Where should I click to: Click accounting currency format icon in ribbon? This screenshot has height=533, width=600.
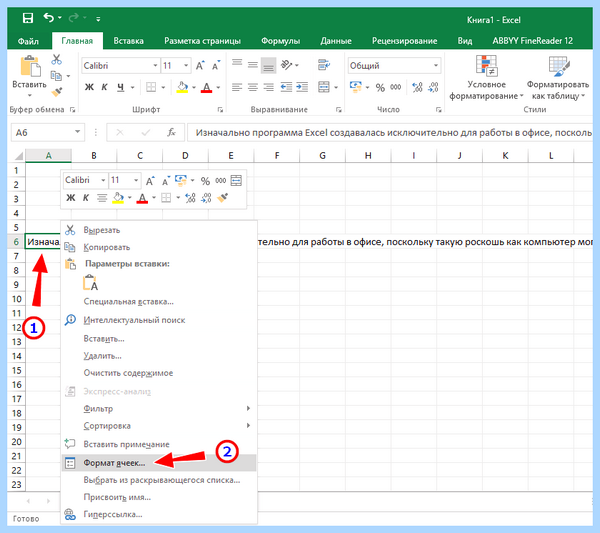coord(355,87)
